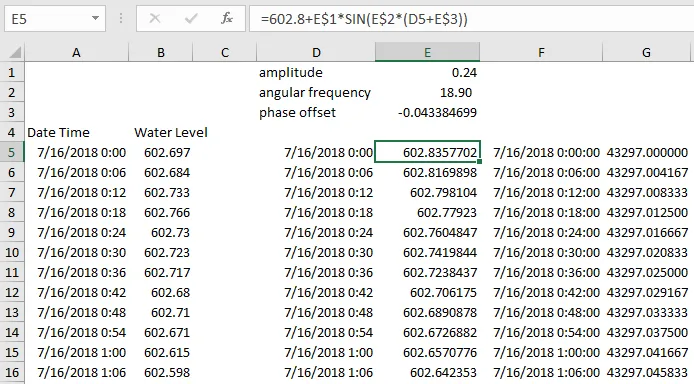The image size is (694, 384).
Task: Select row 2 header
Action: click(12, 92)
